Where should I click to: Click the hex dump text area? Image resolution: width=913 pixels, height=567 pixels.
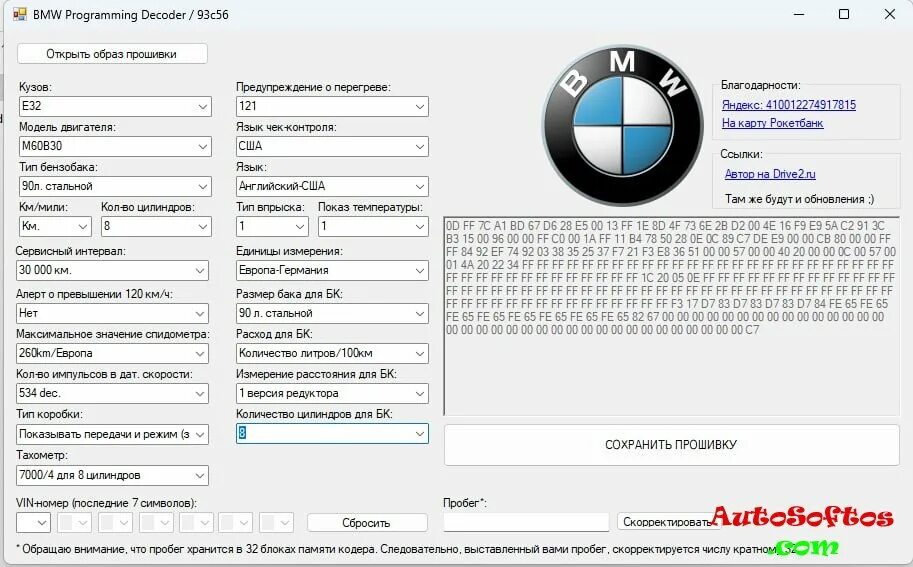tap(671, 316)
